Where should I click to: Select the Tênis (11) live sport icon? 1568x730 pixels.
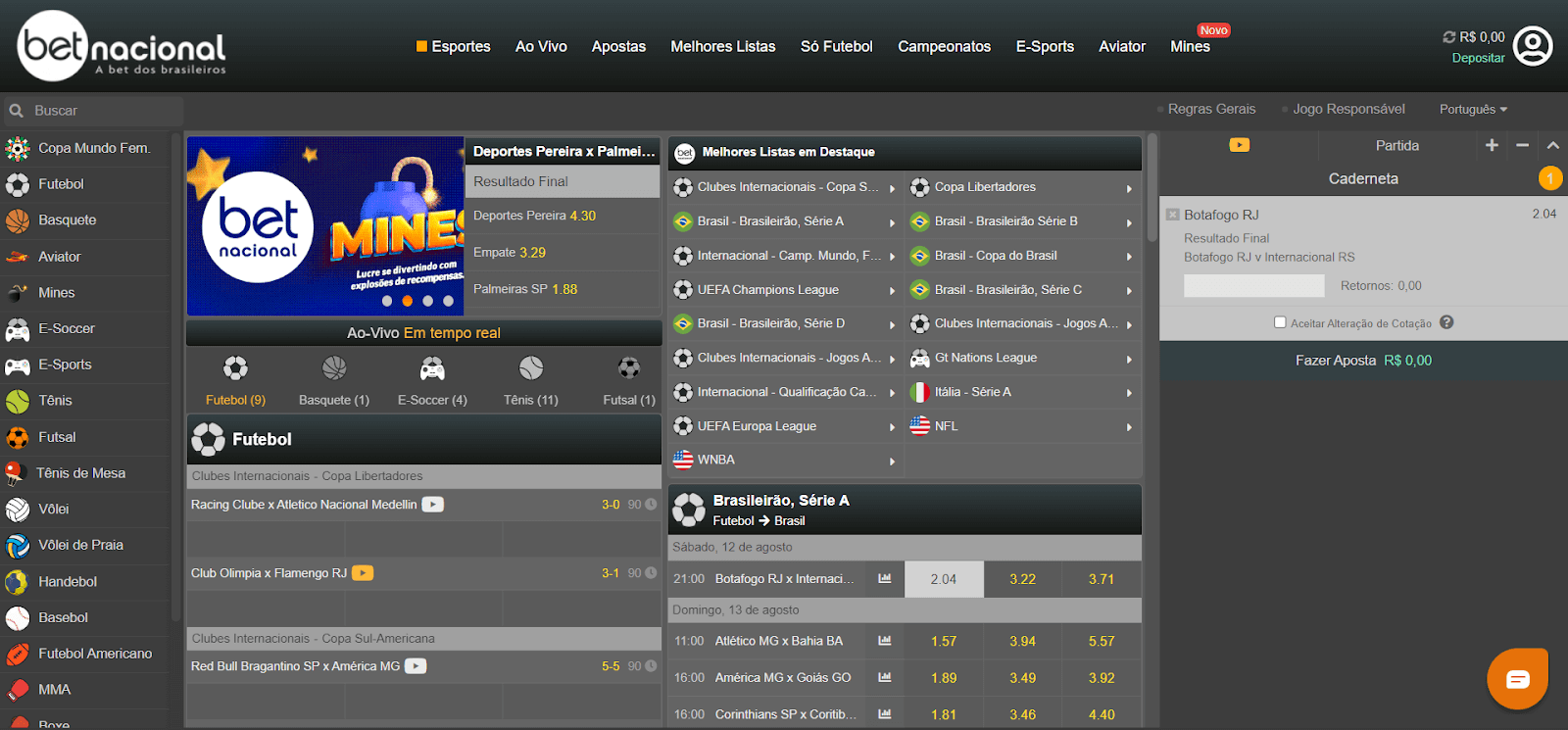(531, 368)
